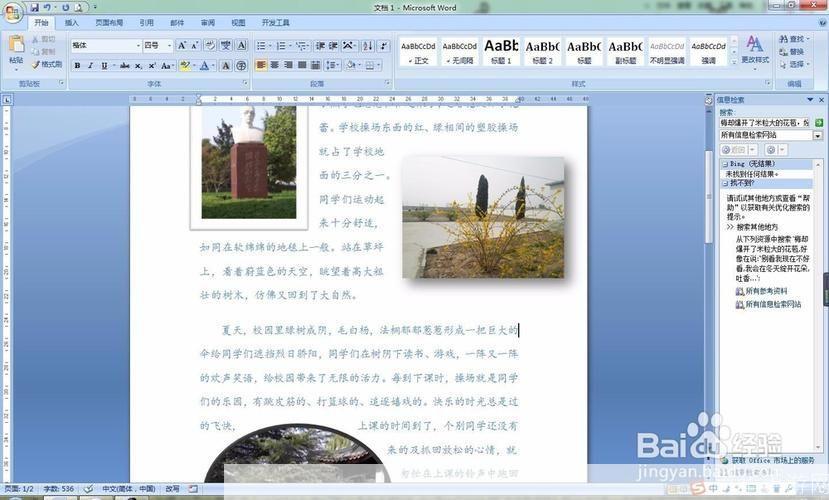The image size is (829, 500).
Task: Click the Office button
Action: click(12, 12)
